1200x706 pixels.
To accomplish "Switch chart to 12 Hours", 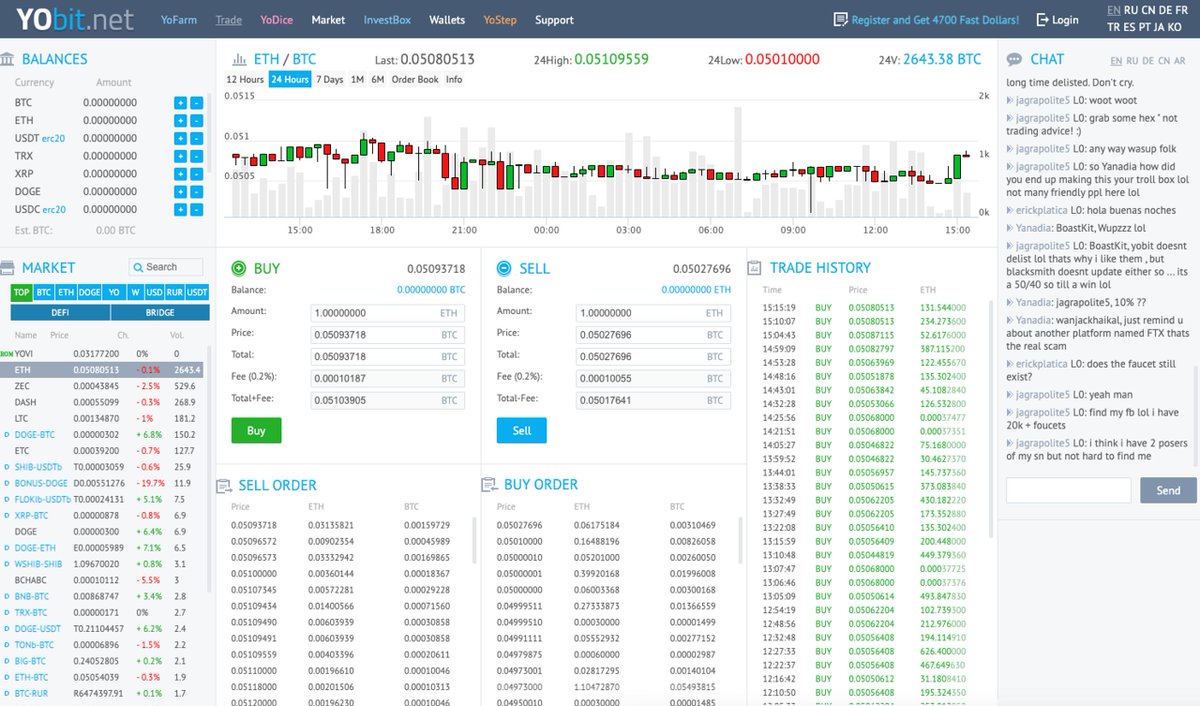I will click(245, 80).
